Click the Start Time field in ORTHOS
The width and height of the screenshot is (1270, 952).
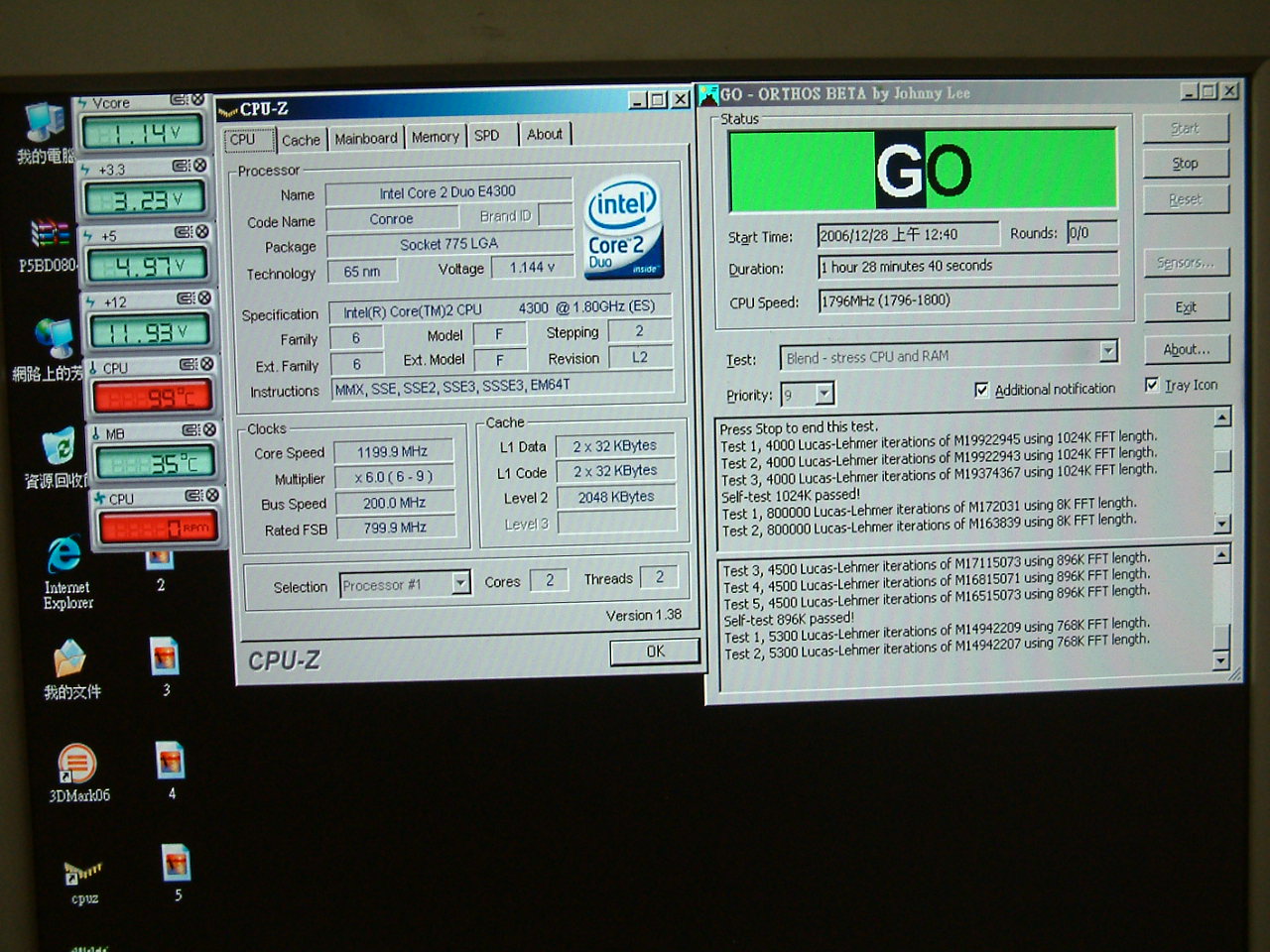pos(908,235)
